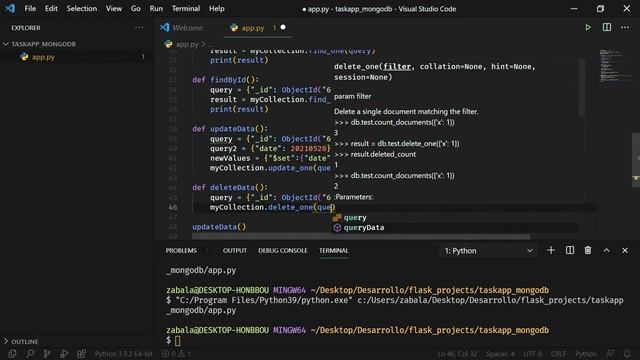Open the Run menu
640x360 pixels.
point(156,8)
